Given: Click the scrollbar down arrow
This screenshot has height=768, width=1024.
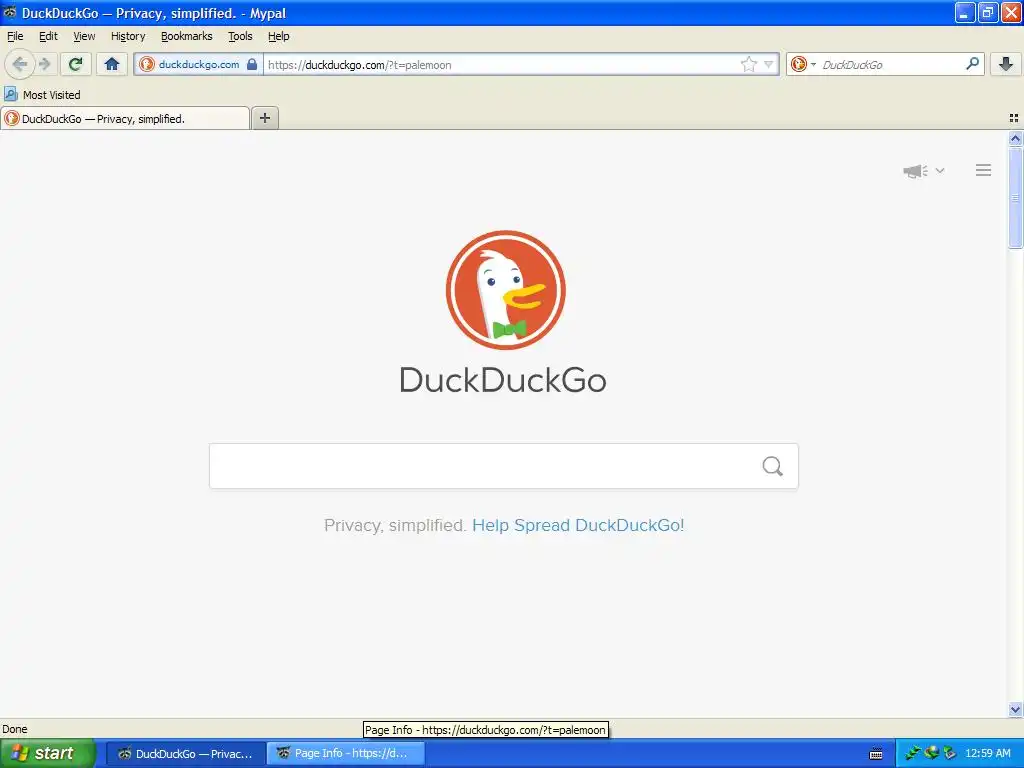Looking at the screenshot, I should click(x=1015, y=709).
